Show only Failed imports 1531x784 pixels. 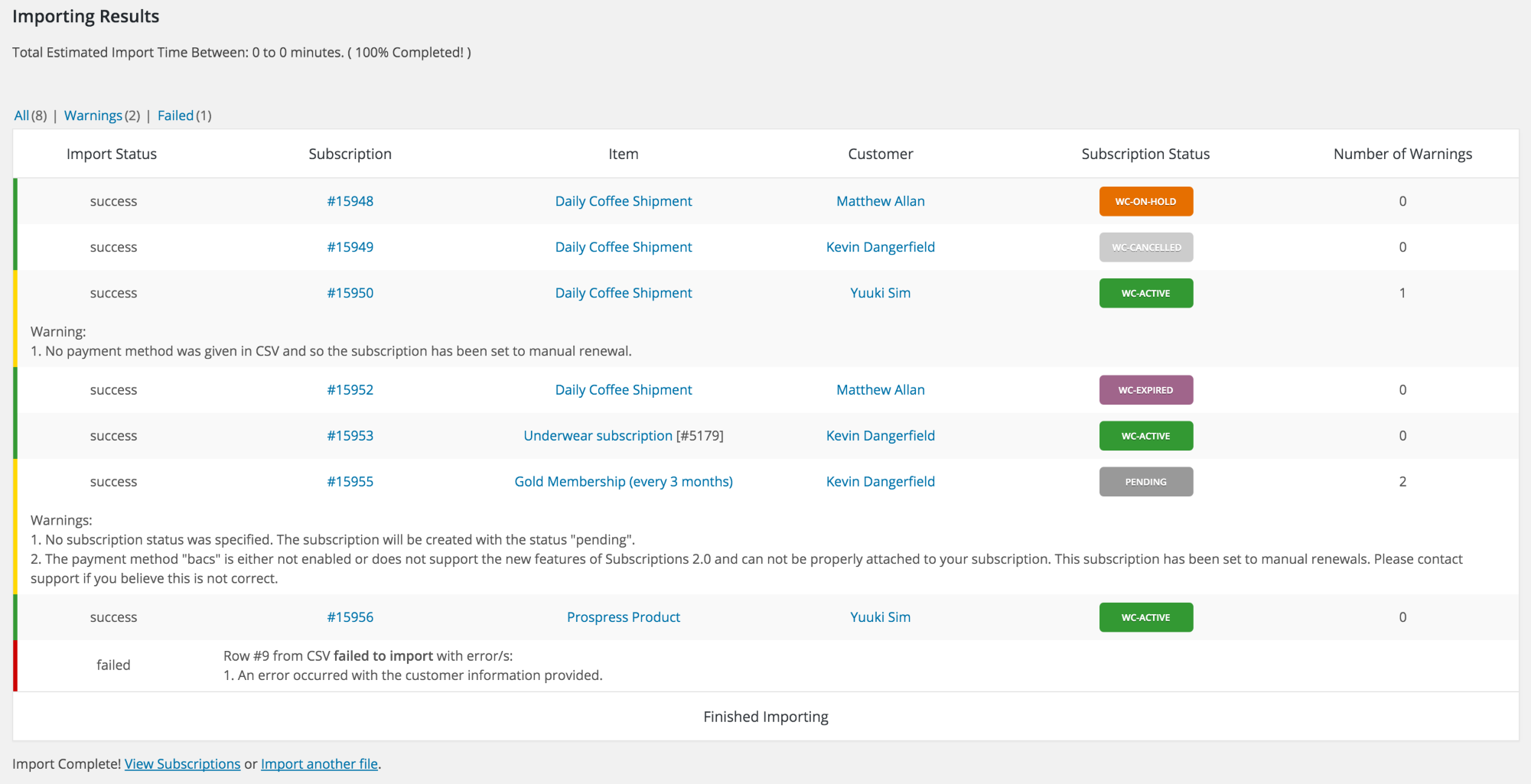[x=175, y=115]
